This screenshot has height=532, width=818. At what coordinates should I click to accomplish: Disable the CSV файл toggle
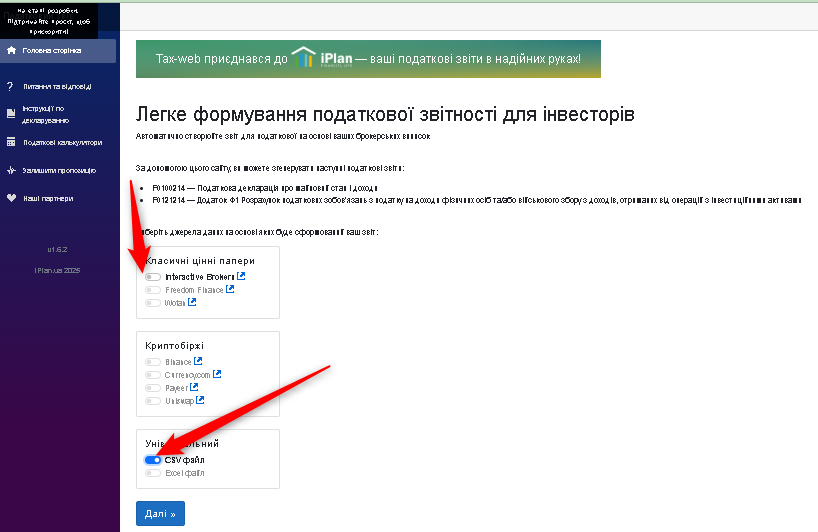pyautogui.click(x=153, y=460)
